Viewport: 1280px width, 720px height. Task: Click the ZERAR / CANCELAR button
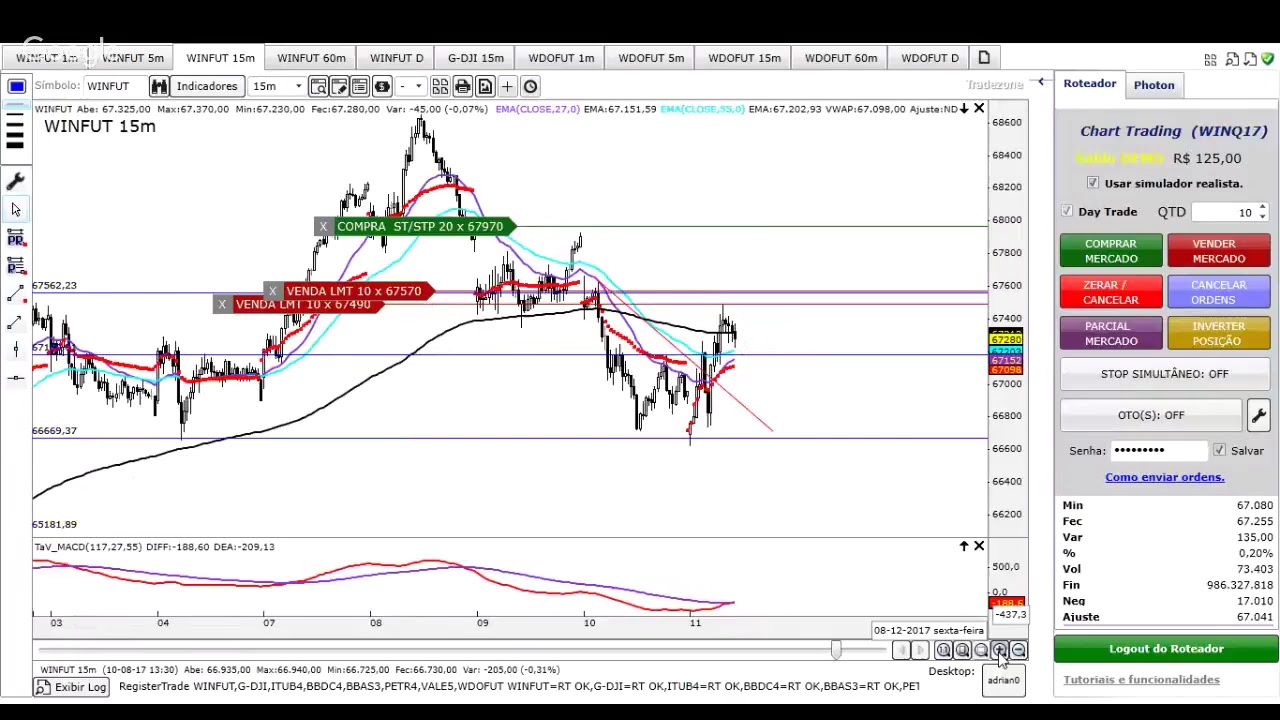click(1111, 292)
